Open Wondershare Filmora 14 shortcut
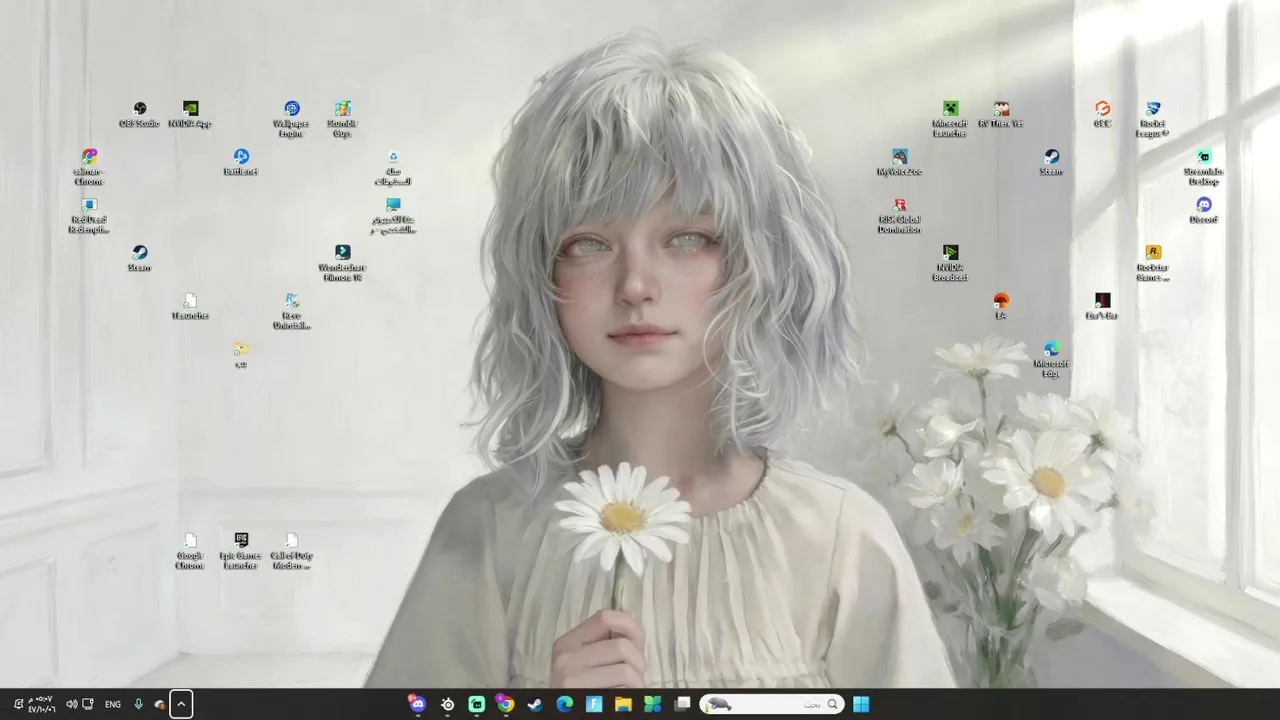This screenshot has width=1280, height=720. (342, 263)
